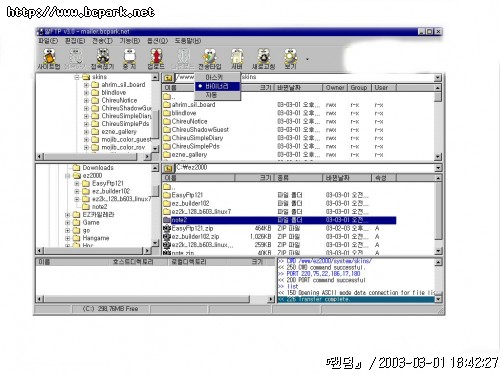500x375 pixels.
Task: Click the transfer queue horizontal scrollbar
Action: (155, 299)
